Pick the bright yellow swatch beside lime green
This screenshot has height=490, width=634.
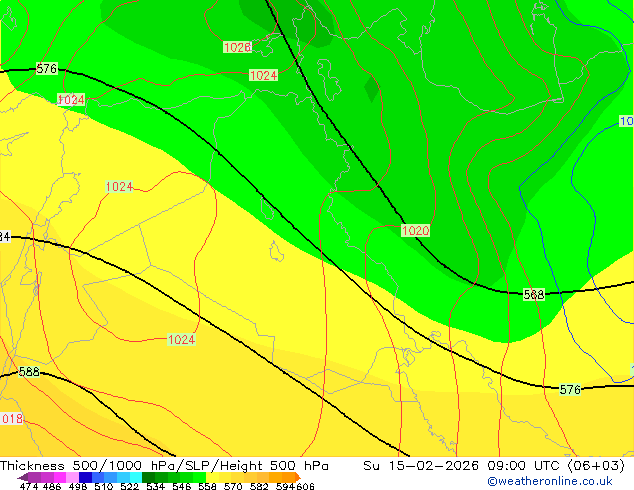(x=213, y=477)
